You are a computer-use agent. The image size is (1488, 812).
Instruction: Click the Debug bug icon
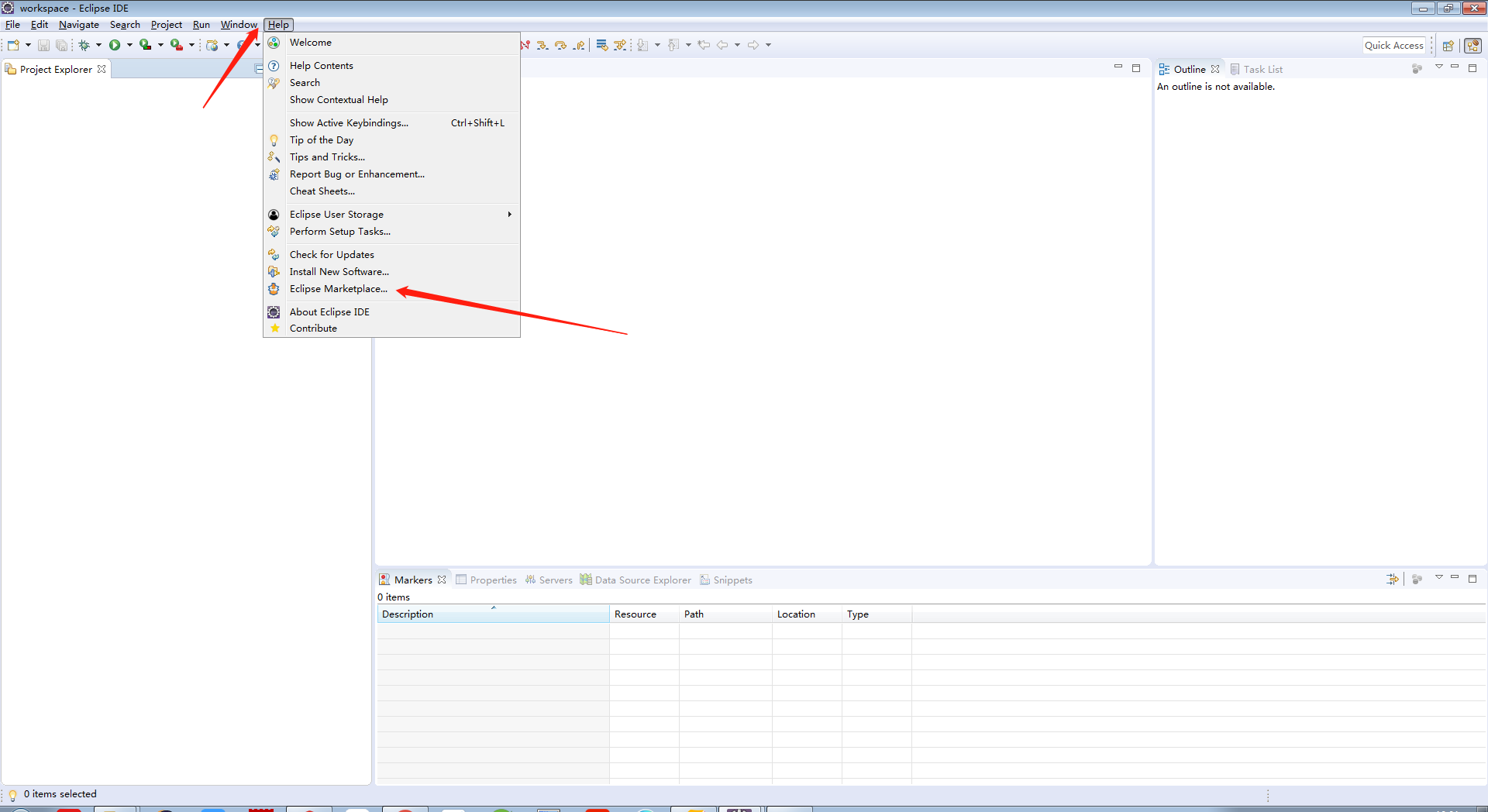coord(84,45)
